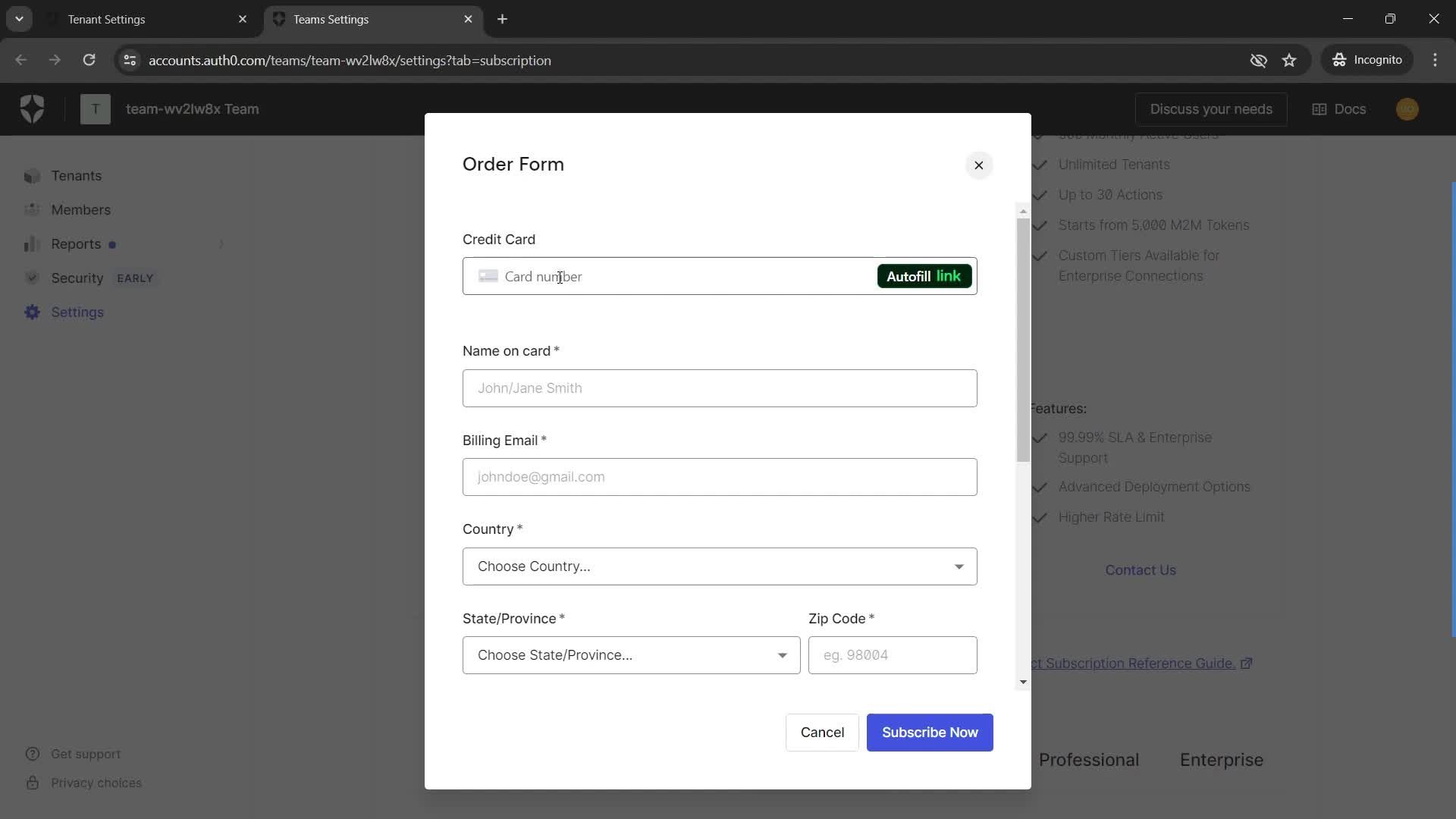The height and width of the screenshot is (819, 1456).
Task: Click the Unlimited Tenants feature text
Action: (1114, 165)
